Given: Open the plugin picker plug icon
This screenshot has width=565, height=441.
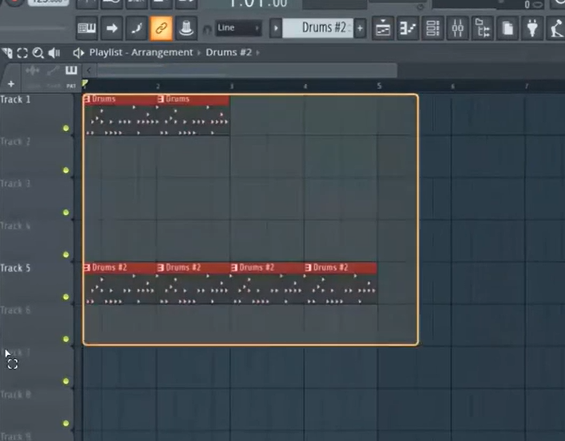Looking at the screenshot, I should 532,28.
